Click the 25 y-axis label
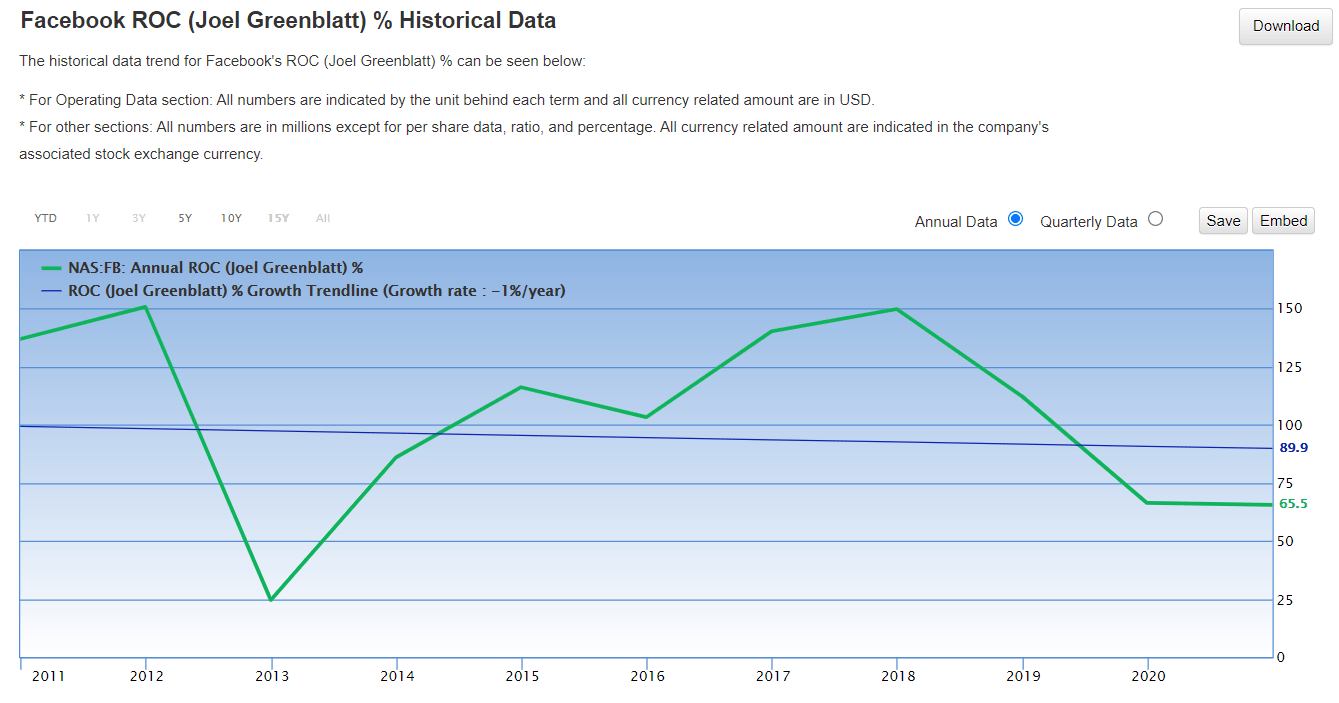This screenshot has height=703, width=1339. [1286, 600]
